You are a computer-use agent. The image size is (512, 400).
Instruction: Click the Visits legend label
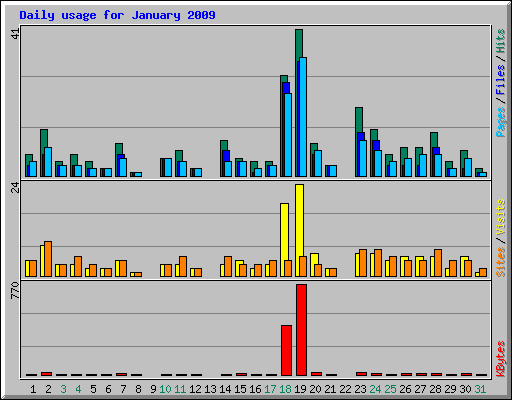(x=500, y=217)
